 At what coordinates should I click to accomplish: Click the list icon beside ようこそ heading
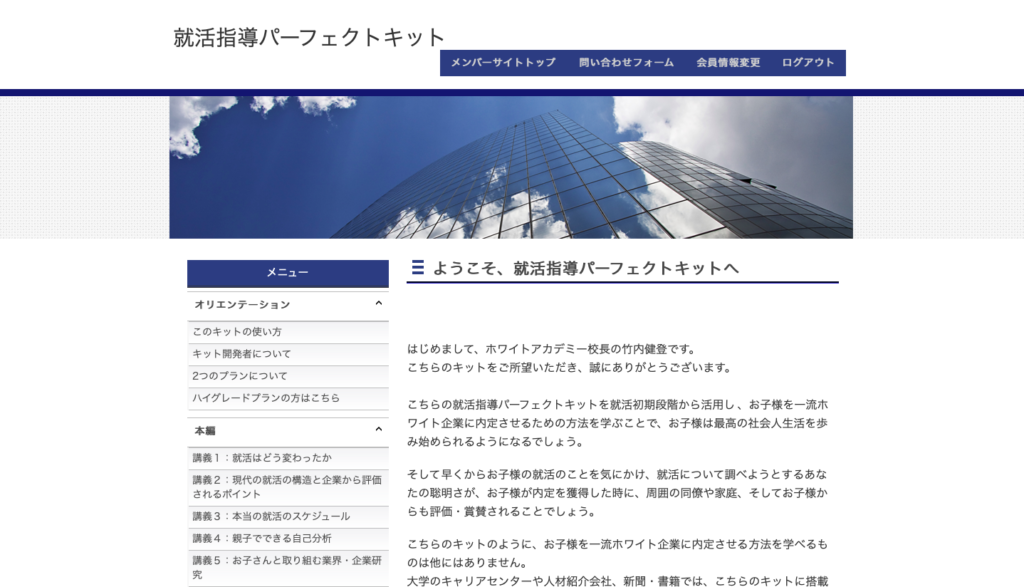pyautogui.click(x=418, y=267)
